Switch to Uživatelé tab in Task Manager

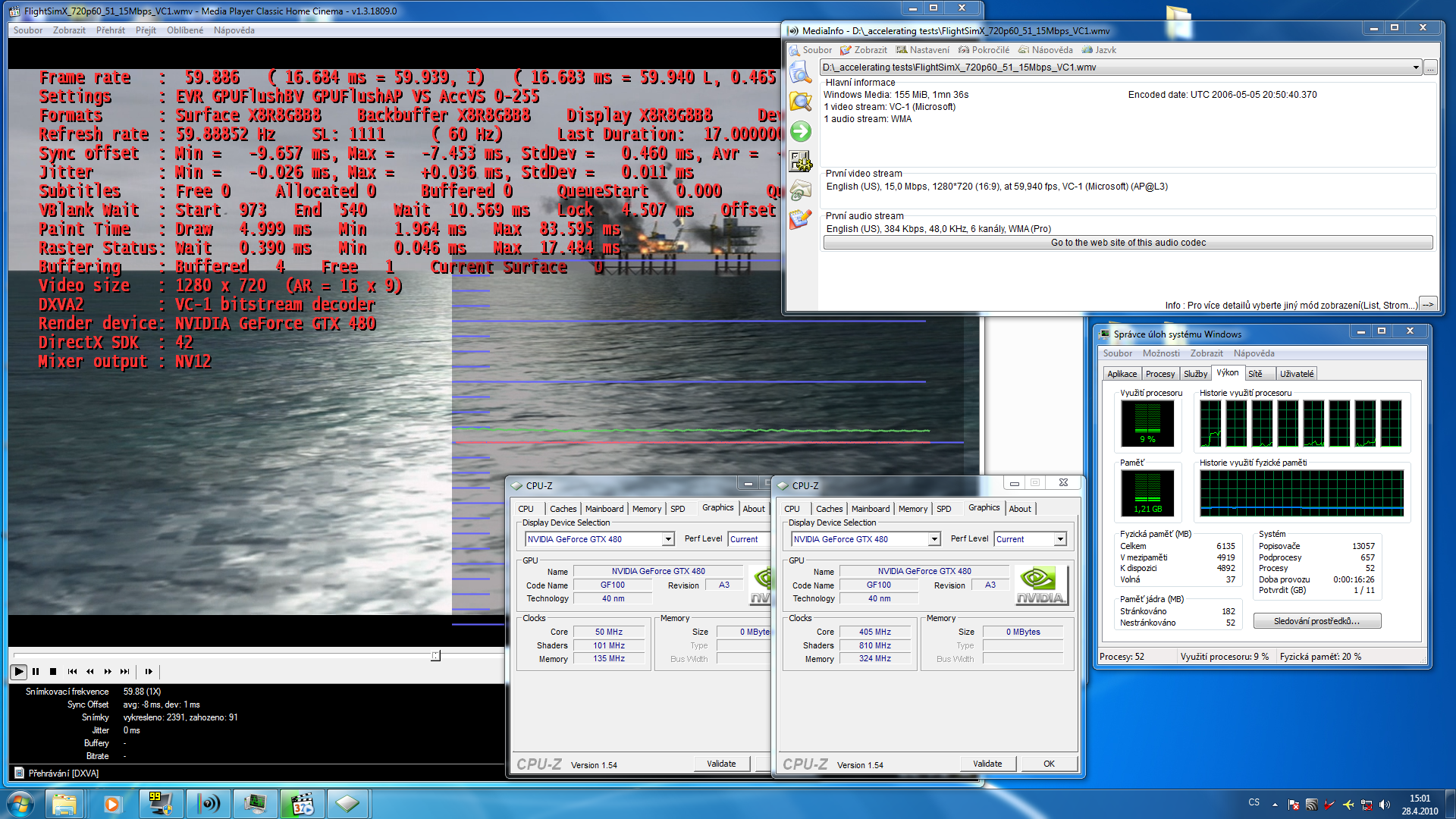pyautogui.click(x=1297, y=374)
